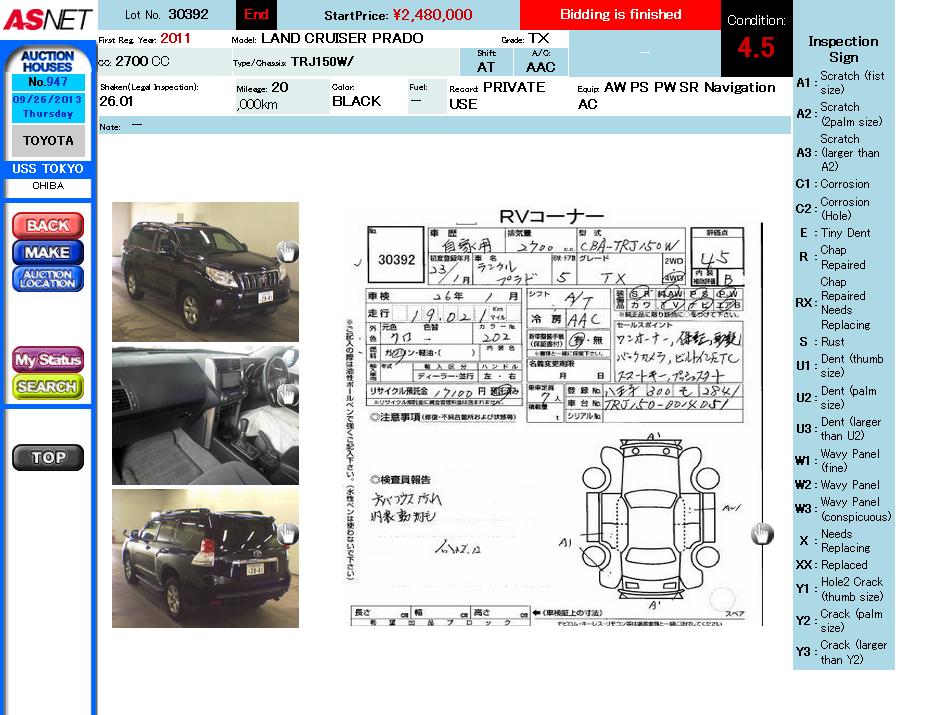Click zoom hand icon on rear car photo
The width and height of the screenshot is (950, 715).
point(287,534)
